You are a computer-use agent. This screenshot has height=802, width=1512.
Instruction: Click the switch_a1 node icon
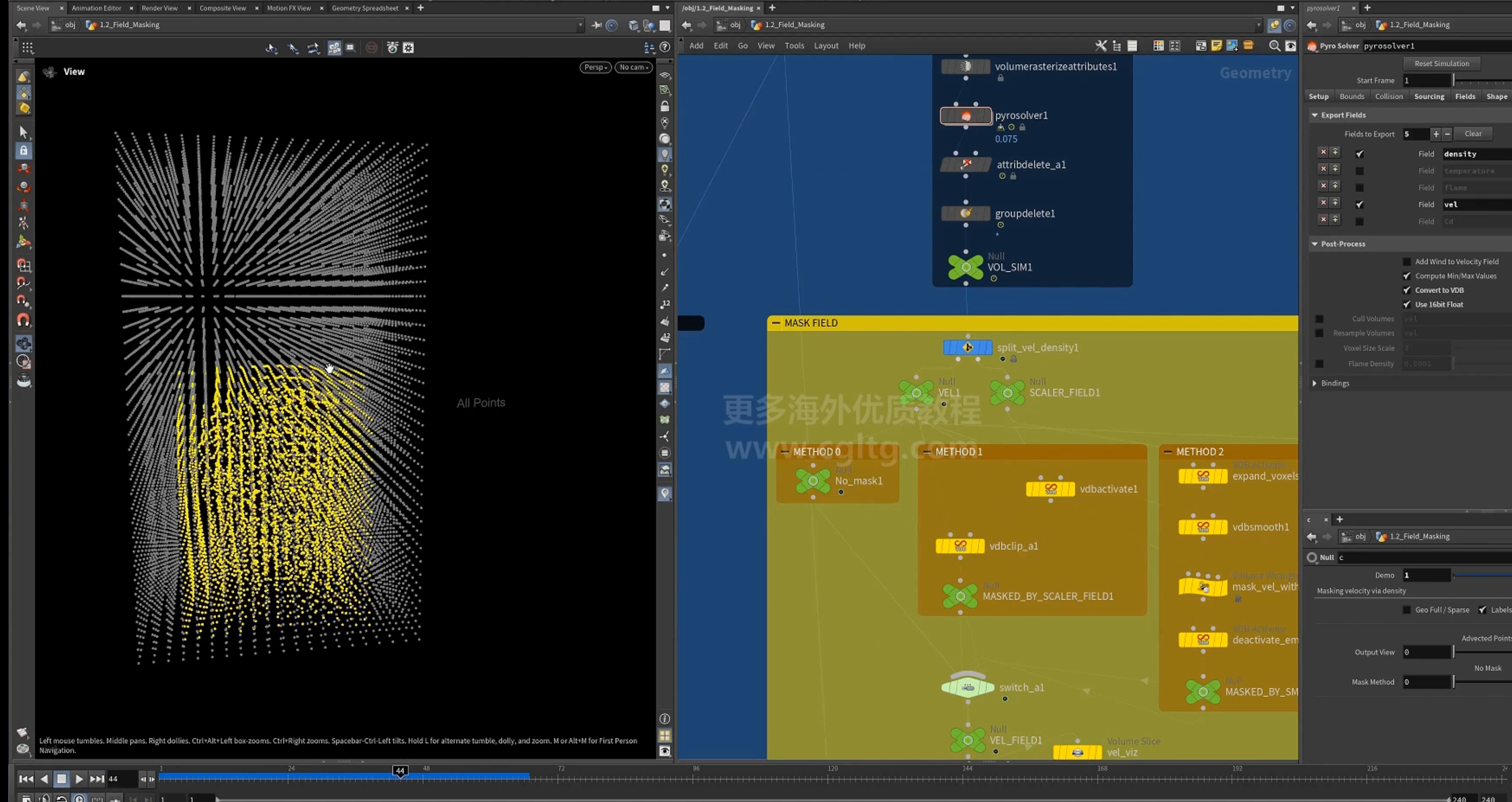point(967,686)
